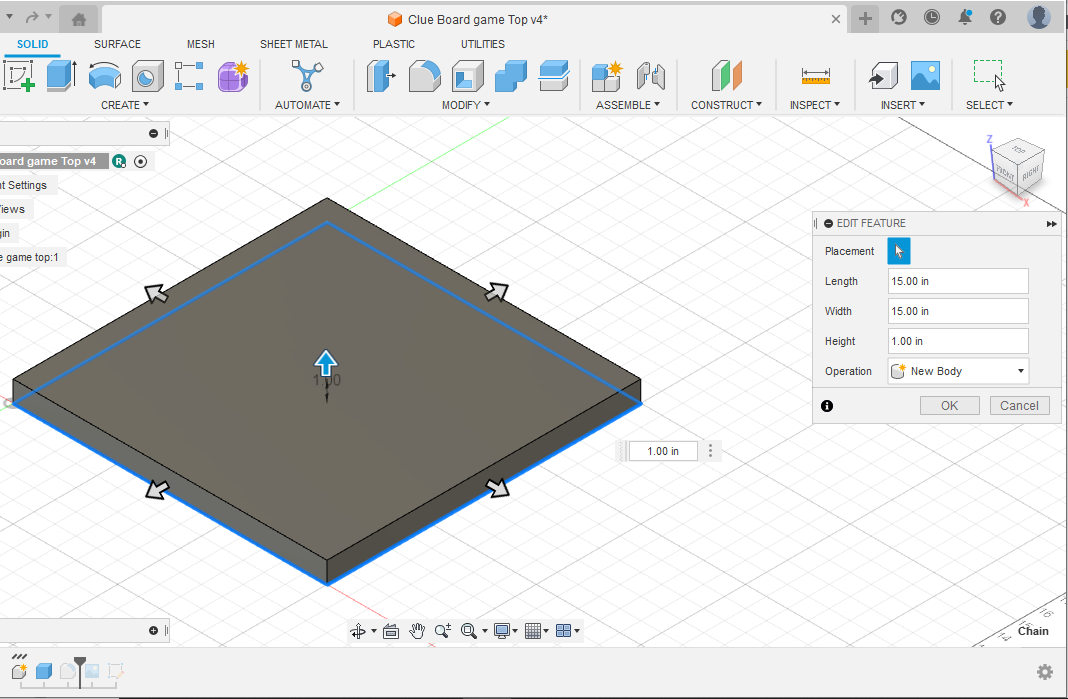Activate the Pan tool in navigation bar

point(417,631)
